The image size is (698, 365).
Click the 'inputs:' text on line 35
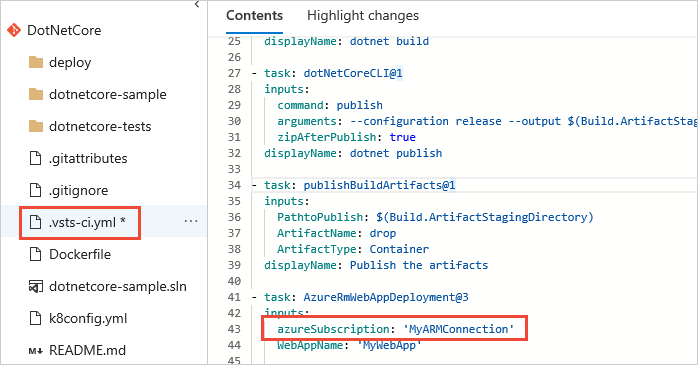click(x=287, y=201)
